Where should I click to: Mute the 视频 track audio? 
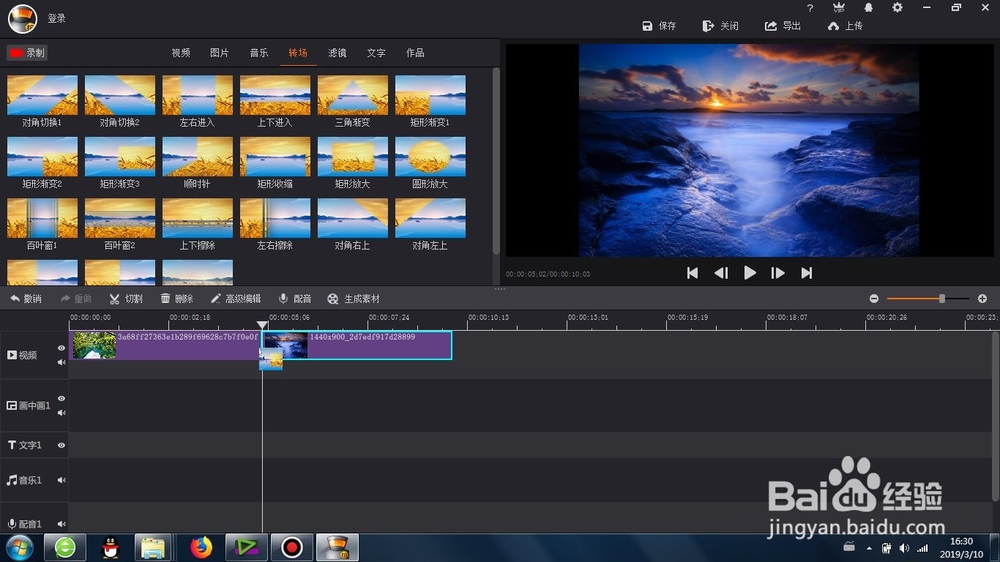(61, 362)
